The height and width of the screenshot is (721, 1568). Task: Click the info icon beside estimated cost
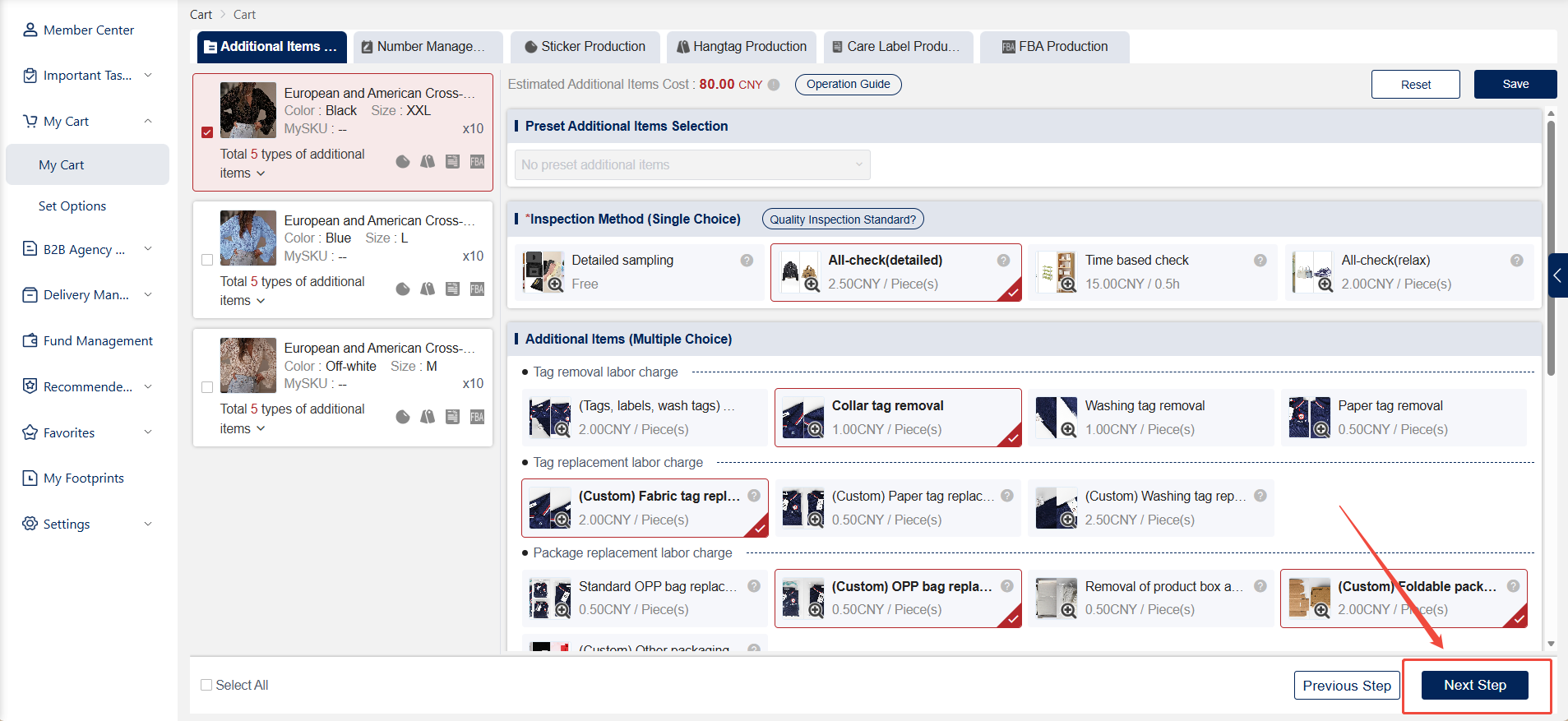[774, 85]
